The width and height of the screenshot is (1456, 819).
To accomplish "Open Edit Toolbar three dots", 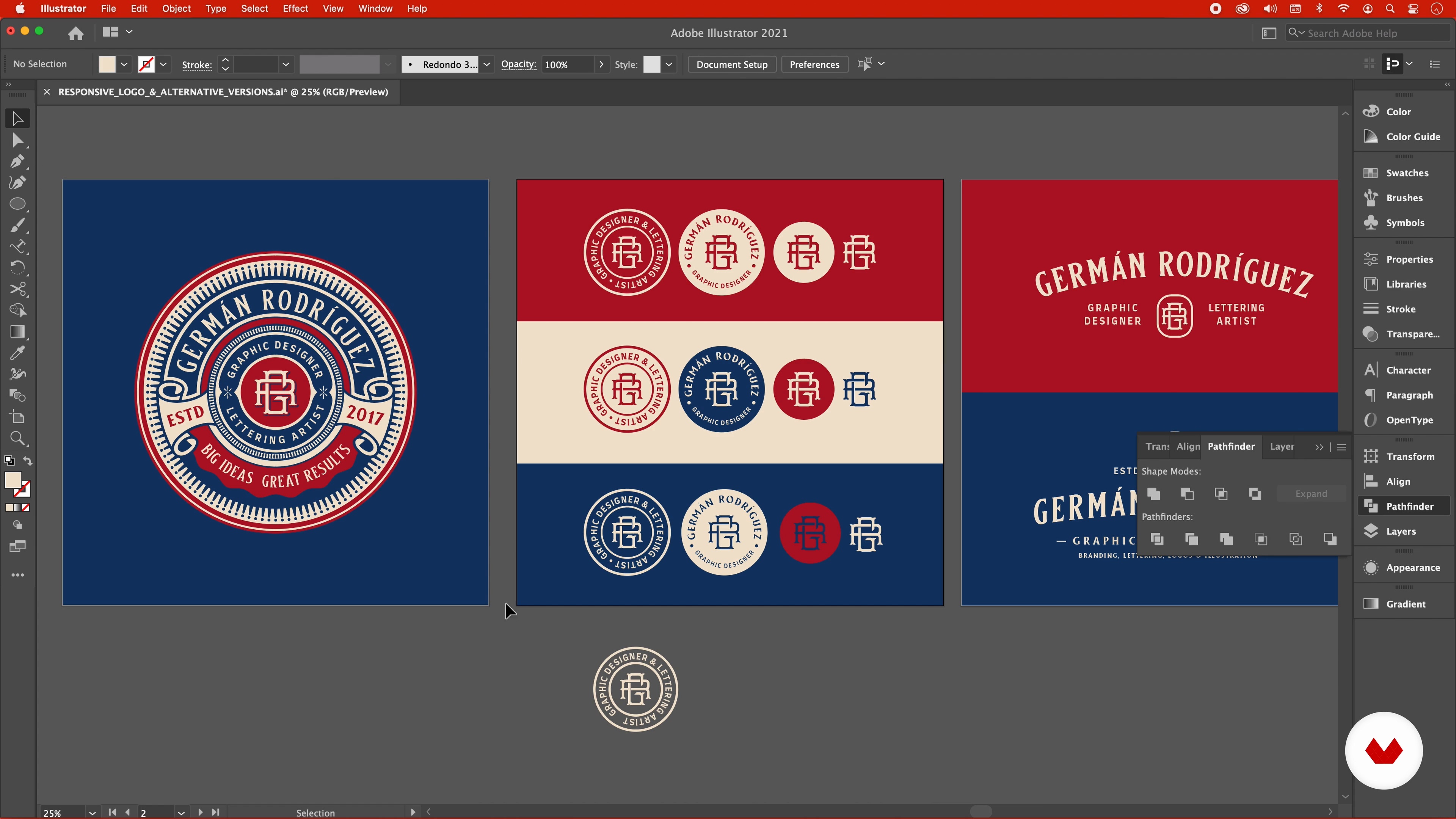I will 17,575.
